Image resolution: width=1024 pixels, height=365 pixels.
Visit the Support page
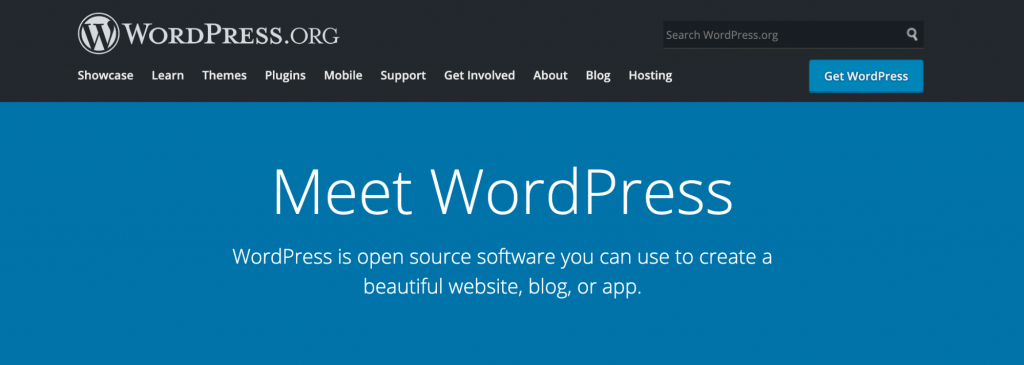403,76
